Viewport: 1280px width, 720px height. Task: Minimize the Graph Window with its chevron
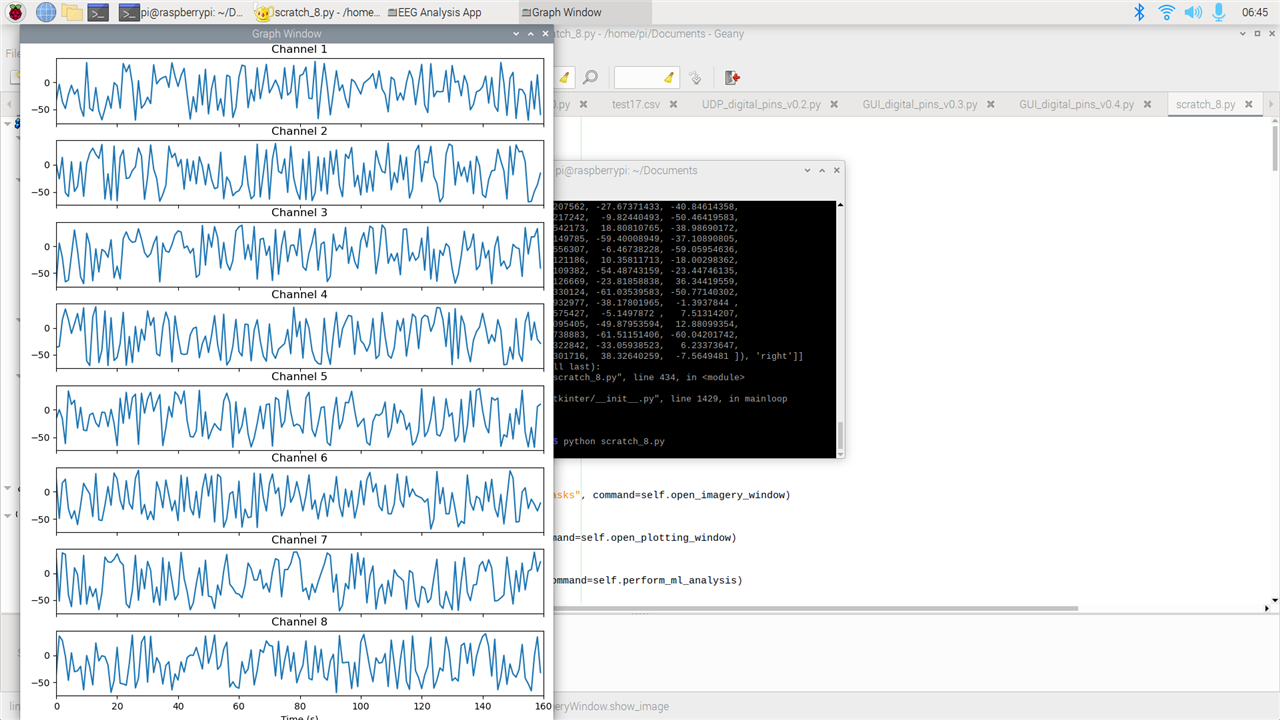click(517, 34)
